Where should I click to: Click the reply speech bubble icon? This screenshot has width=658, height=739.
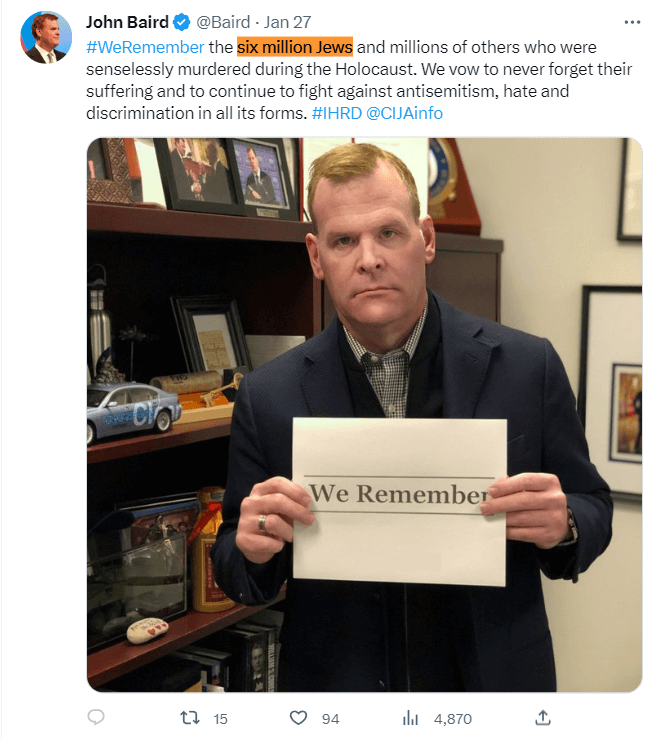tap(96, 717)
